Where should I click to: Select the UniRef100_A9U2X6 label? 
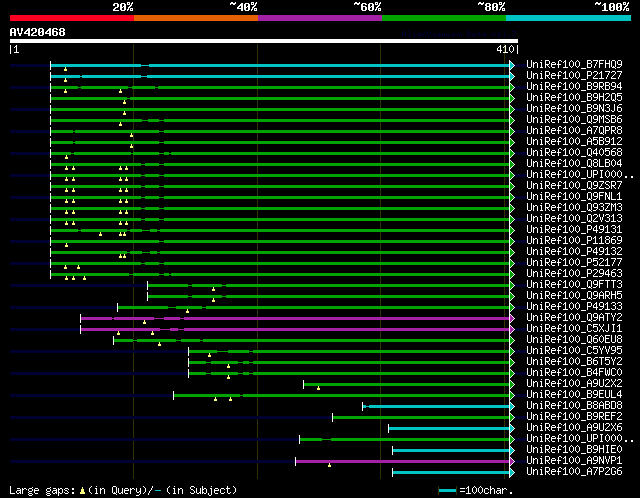pos(574,428)
